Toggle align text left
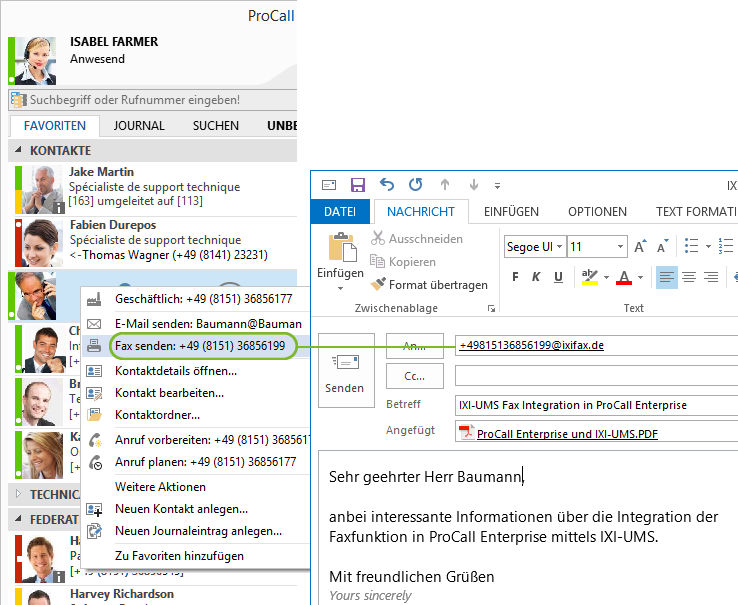Image resolution: width=738 pixels, height=605 pixels. point(667,277)
